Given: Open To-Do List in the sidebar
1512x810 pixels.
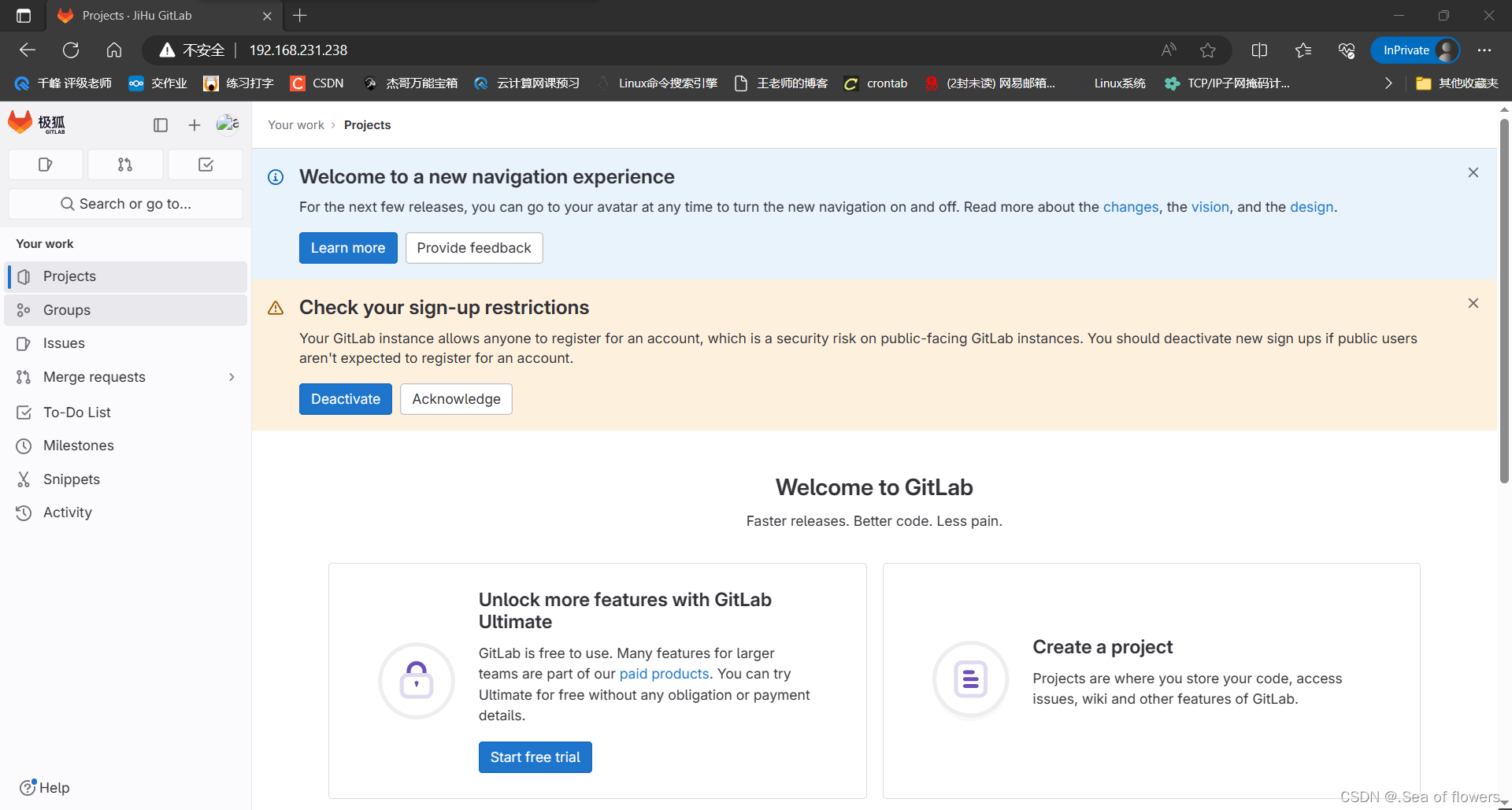Looking at the screenshot, I should coord(126,412).
